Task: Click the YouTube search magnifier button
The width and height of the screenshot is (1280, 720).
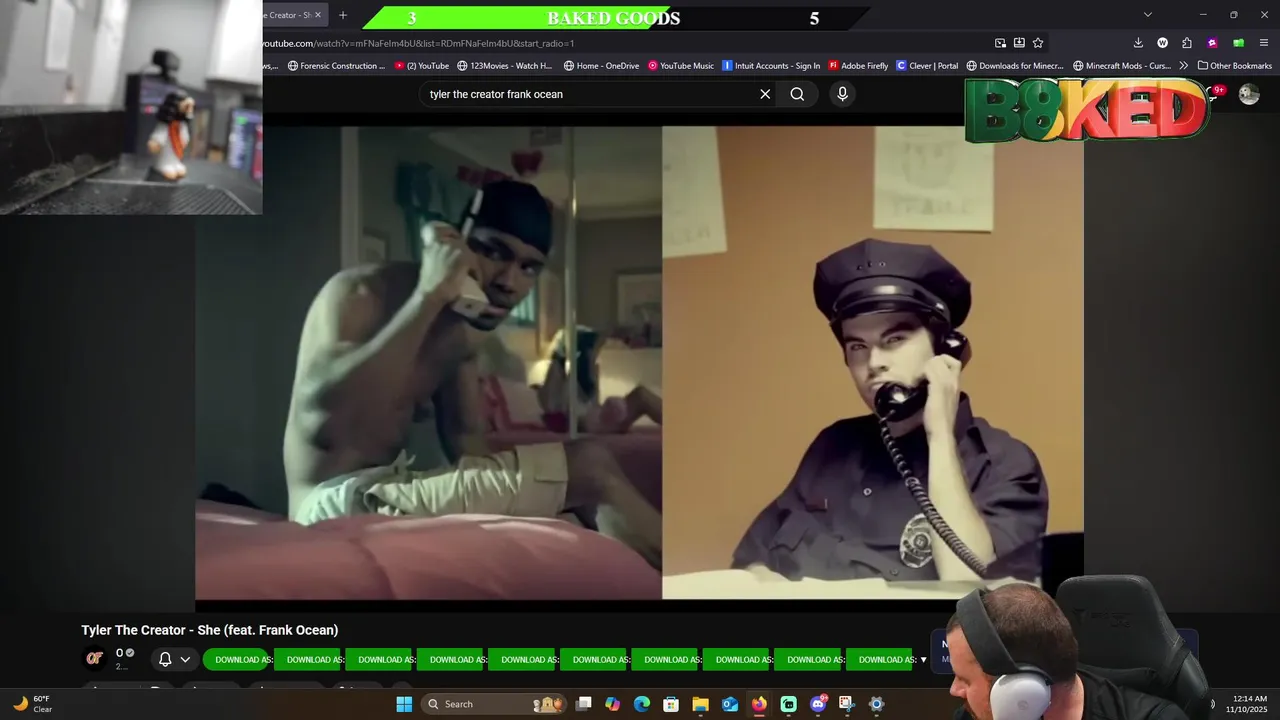Action: coord(797,94)
